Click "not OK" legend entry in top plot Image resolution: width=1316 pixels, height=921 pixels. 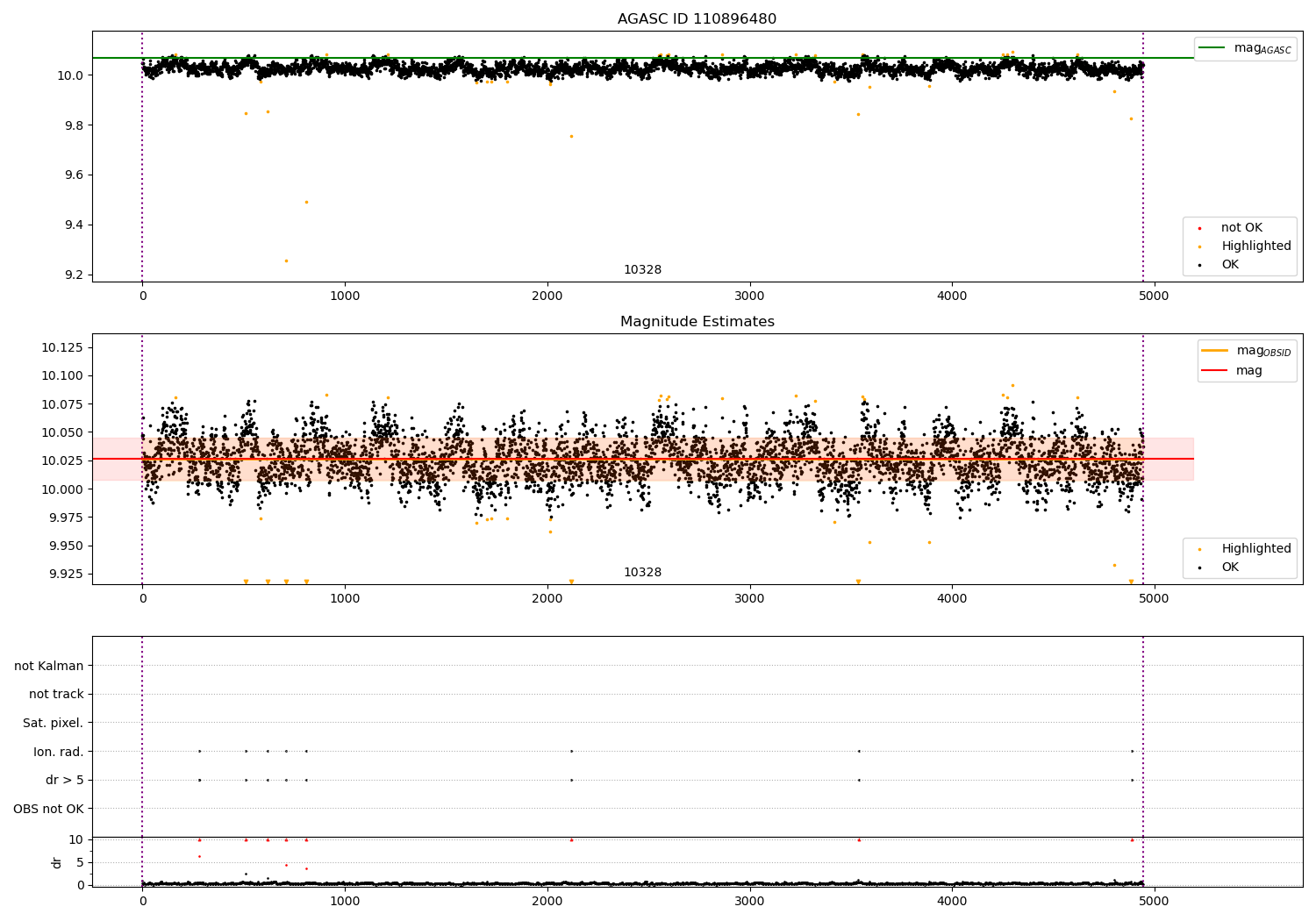(1241, 228)
